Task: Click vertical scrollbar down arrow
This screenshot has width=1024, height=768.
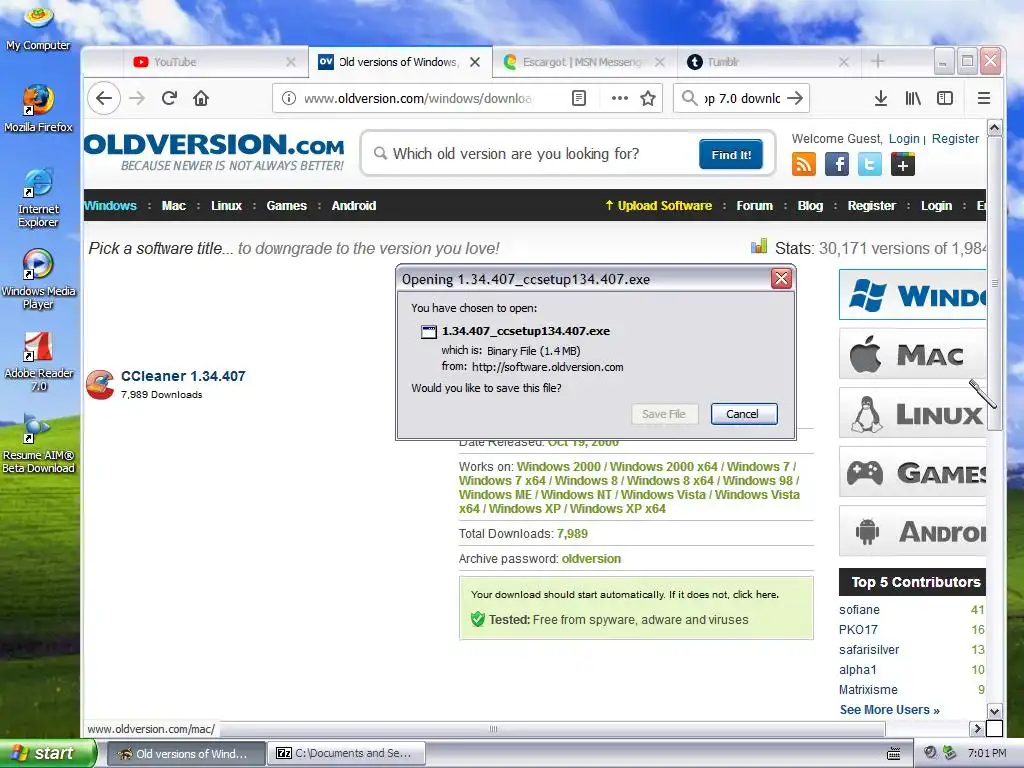Action: click(x=994, y=711)
